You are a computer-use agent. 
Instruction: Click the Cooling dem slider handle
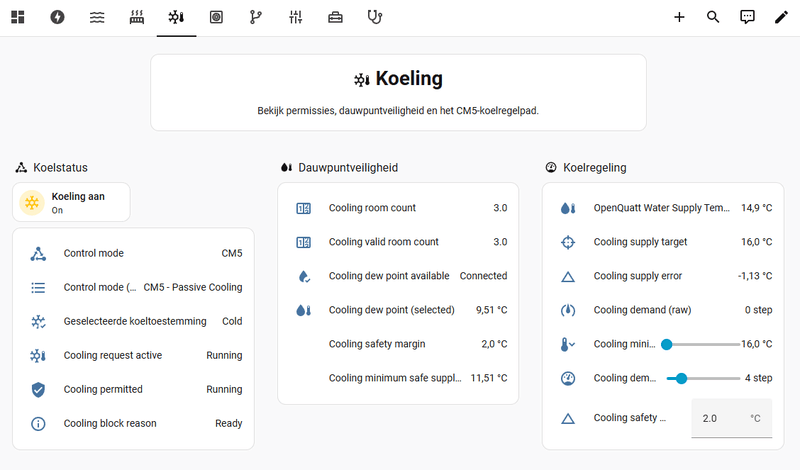tap(681, 379)
